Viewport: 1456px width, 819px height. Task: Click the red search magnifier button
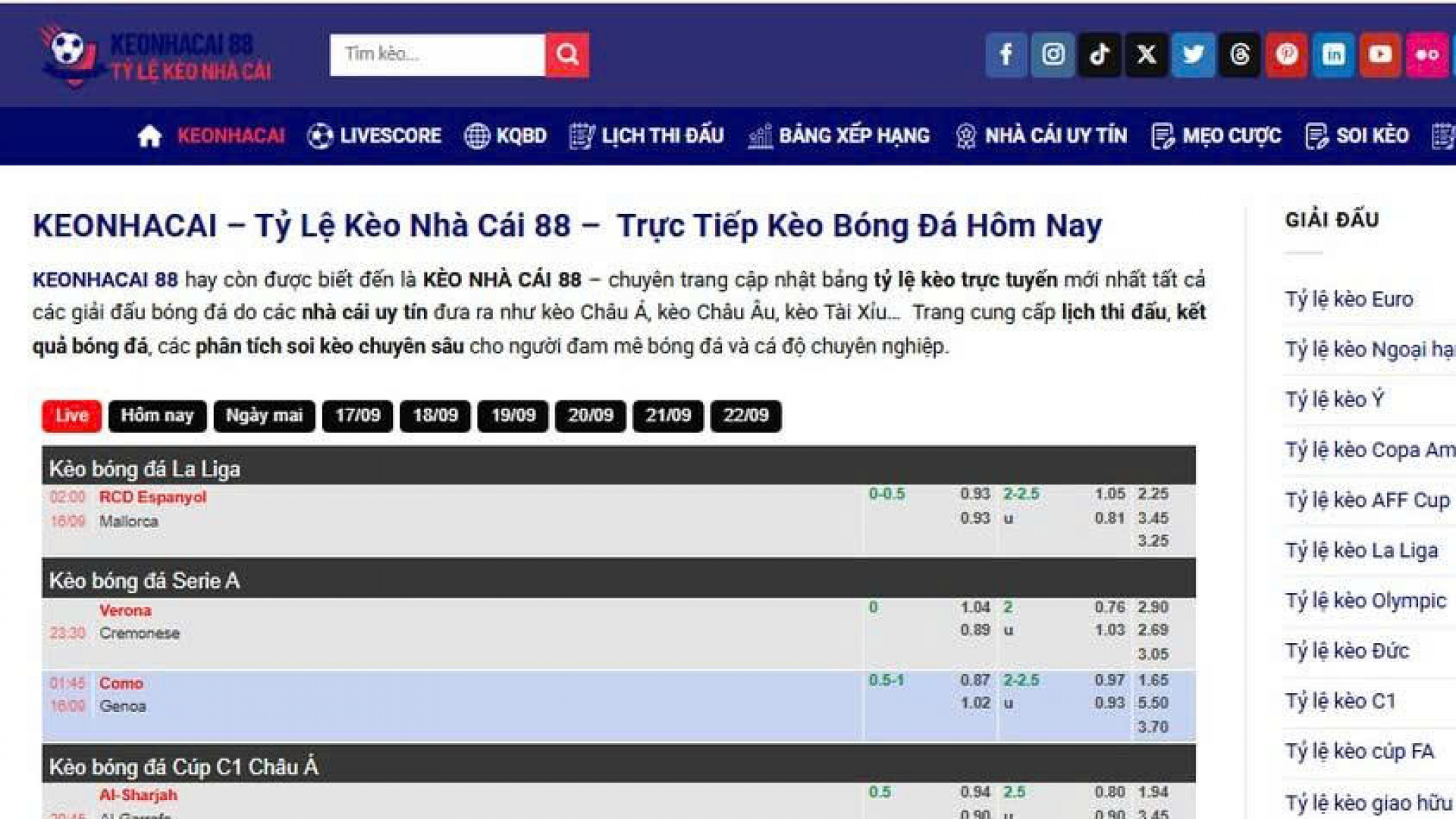[567, 55]
